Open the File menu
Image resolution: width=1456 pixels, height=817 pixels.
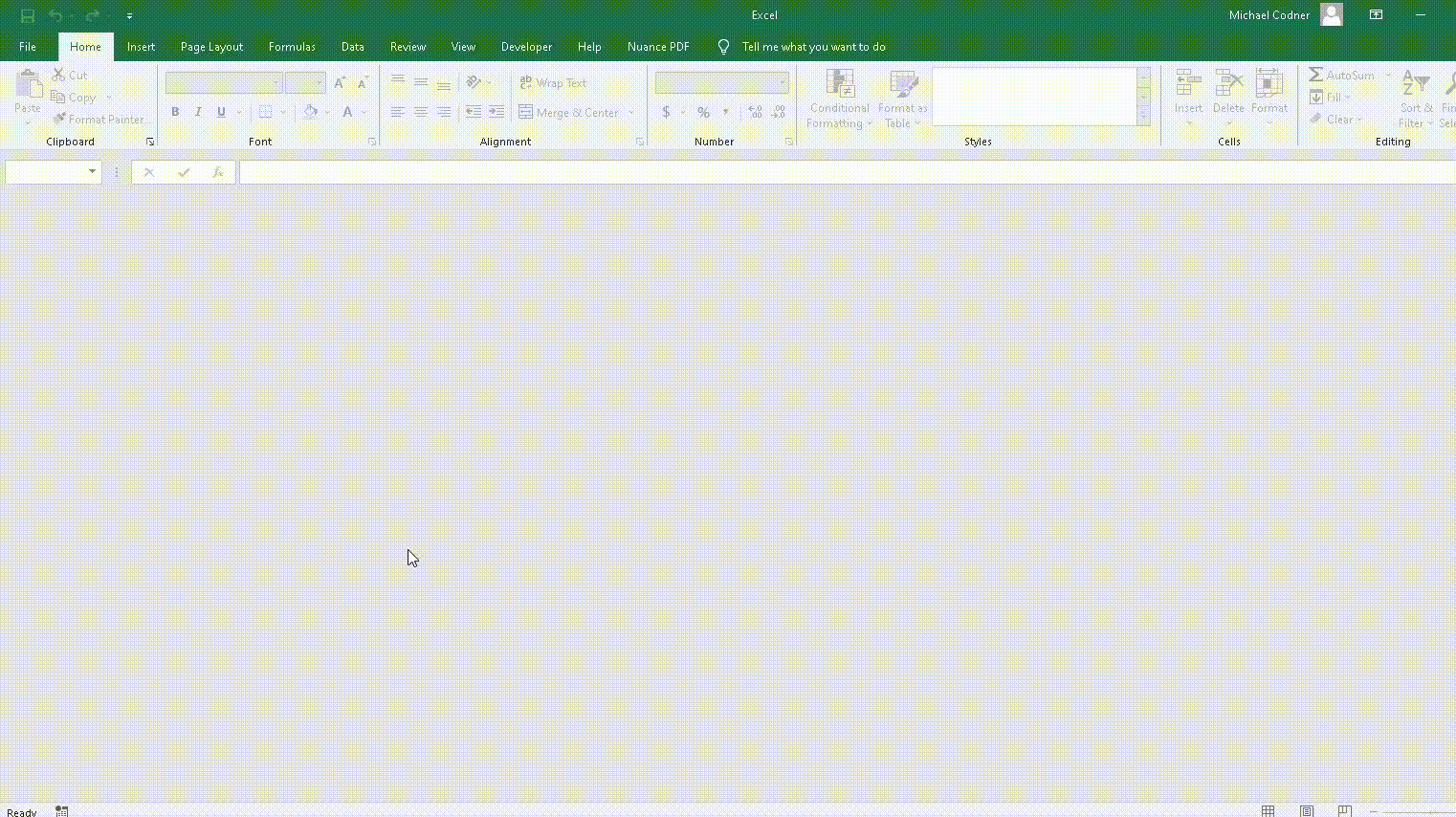(28, 47)
